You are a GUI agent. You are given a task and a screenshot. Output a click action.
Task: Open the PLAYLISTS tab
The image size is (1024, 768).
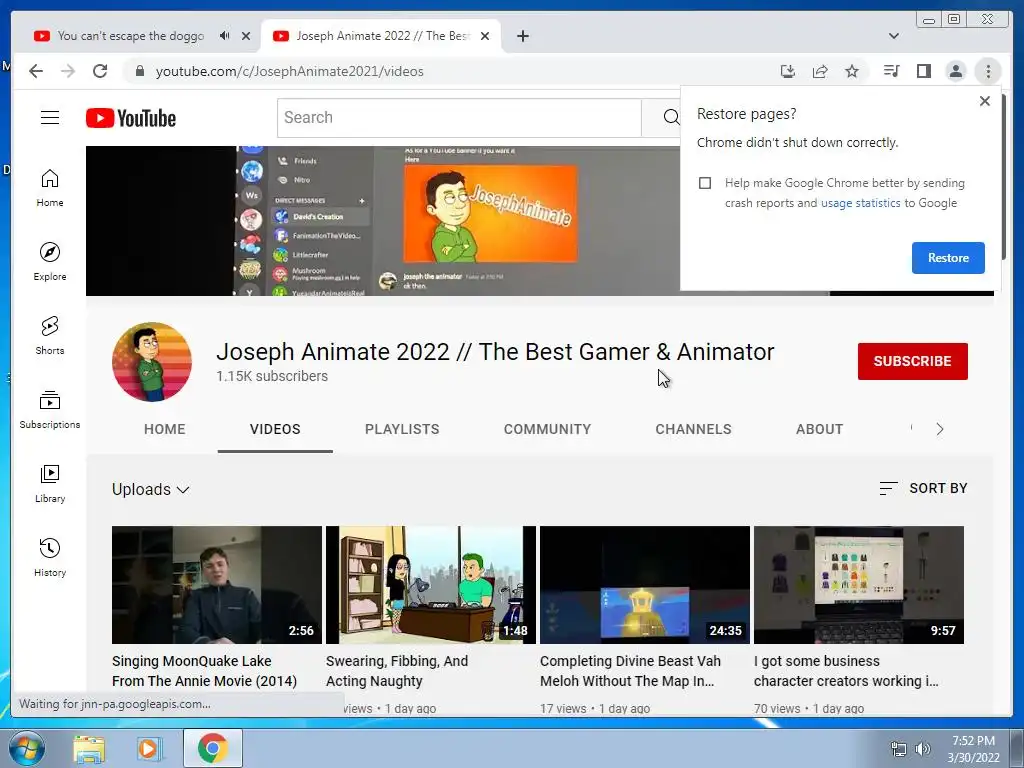[x=402, y=429]
